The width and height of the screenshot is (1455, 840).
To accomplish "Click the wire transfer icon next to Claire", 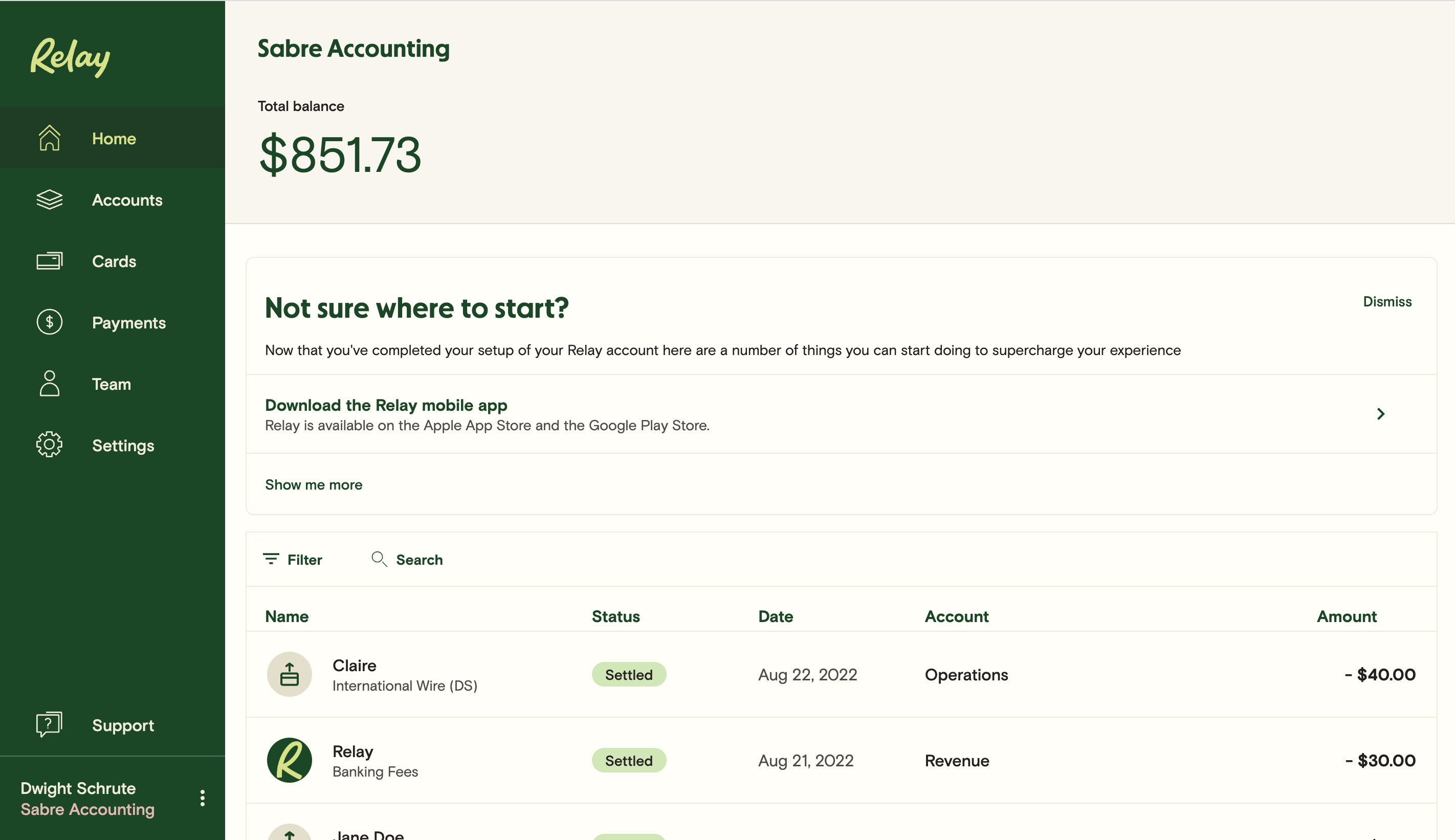I will point(290,674).
